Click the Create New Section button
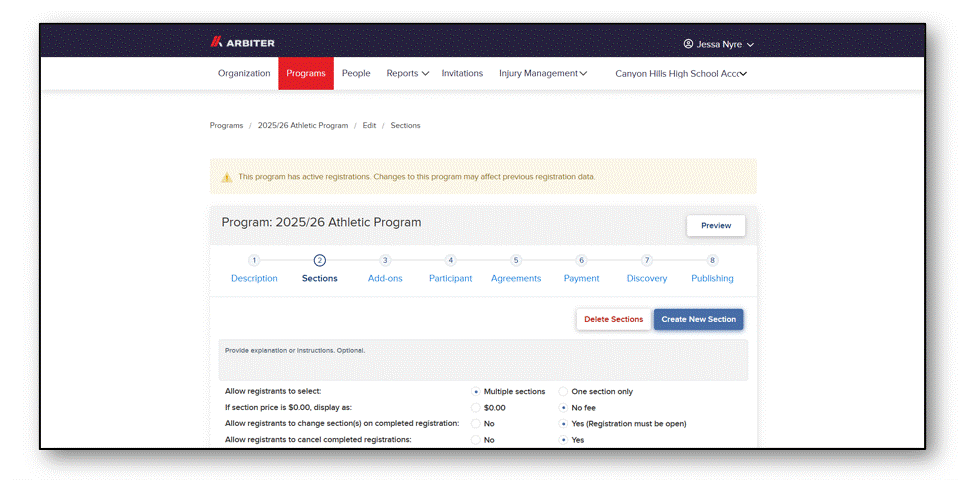The image size is (970, 480). 698,319
